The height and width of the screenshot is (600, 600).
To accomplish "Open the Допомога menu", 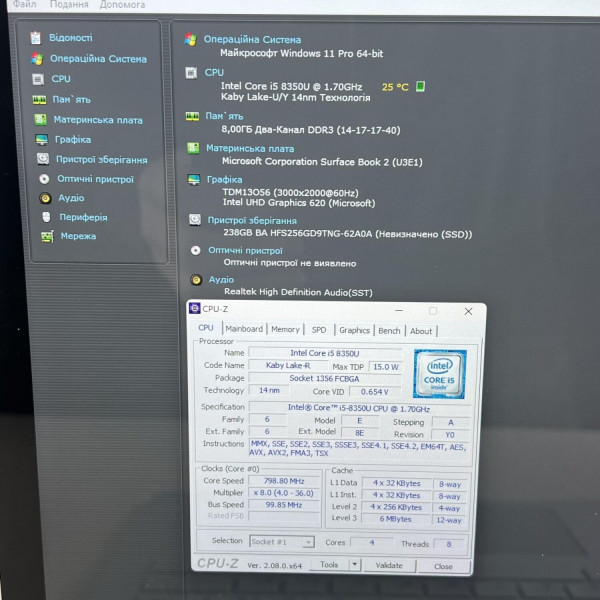I will (122, 5).
